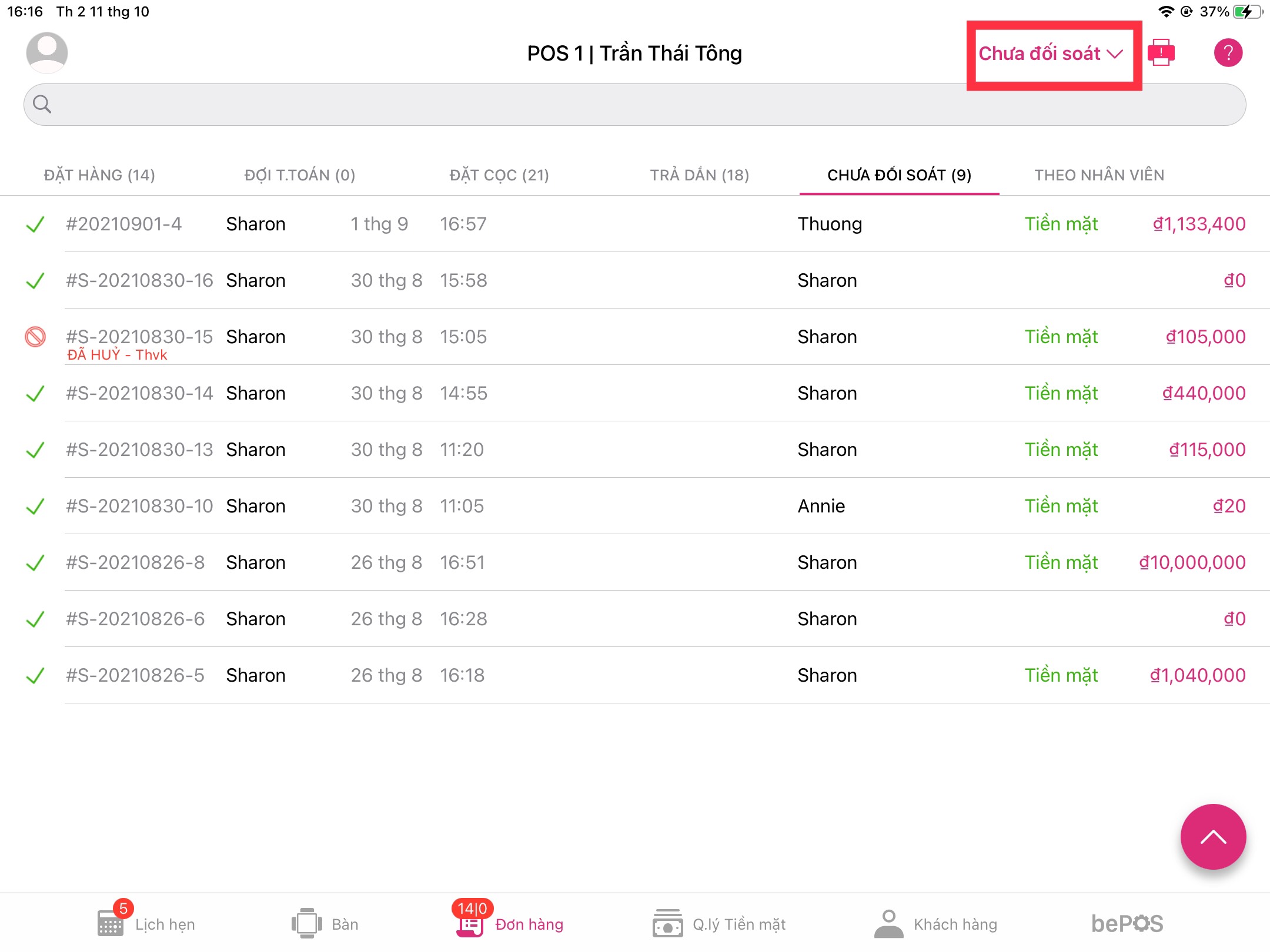Open Lịch hẹn calendar icon
The height and width of the screenshot is (952, 1270).
point(111,923)
